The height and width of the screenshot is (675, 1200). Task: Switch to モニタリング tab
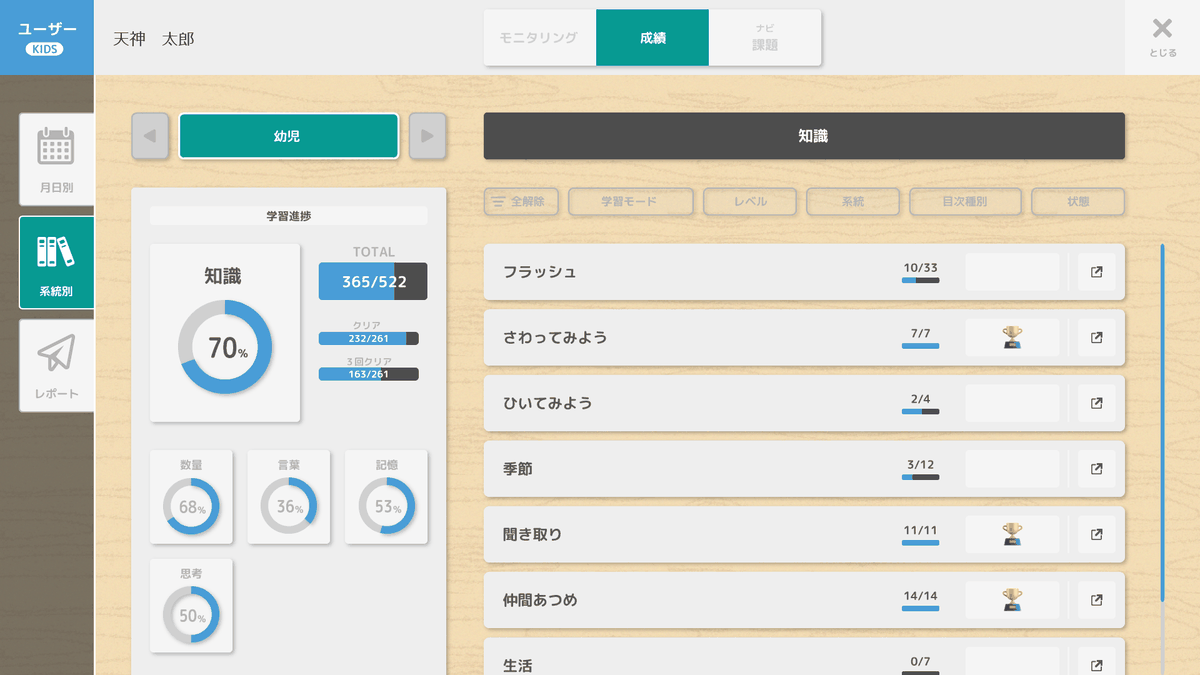pyautogui.click(x=540, y=38)
